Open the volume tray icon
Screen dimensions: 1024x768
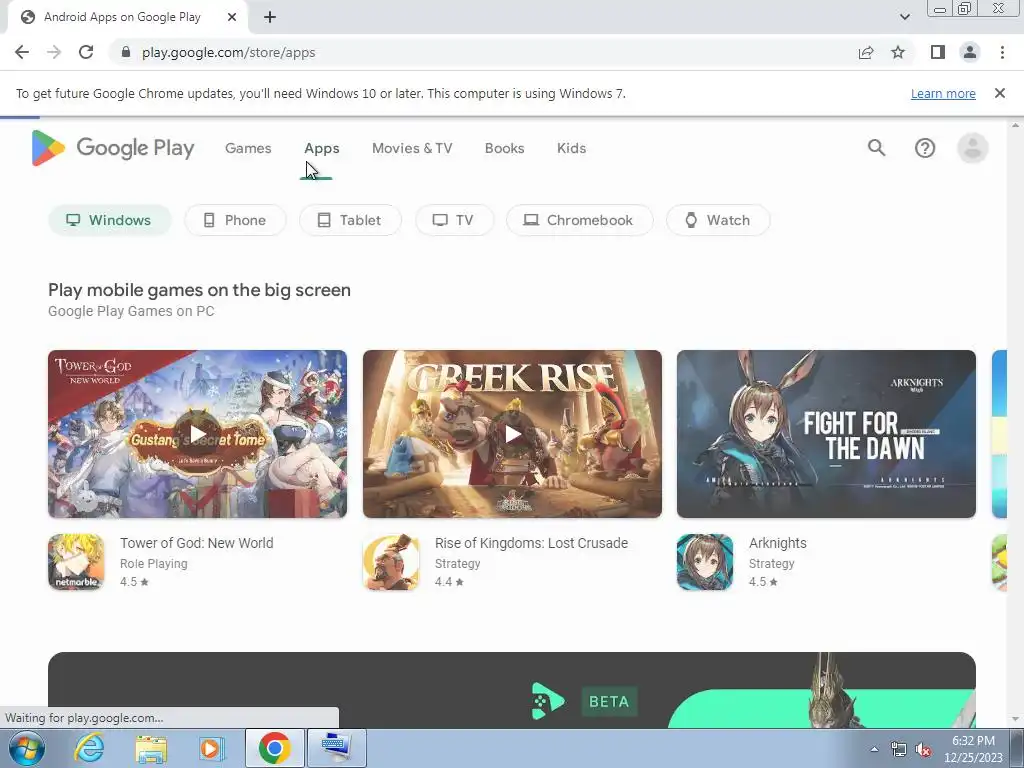(x=923, y=750)
